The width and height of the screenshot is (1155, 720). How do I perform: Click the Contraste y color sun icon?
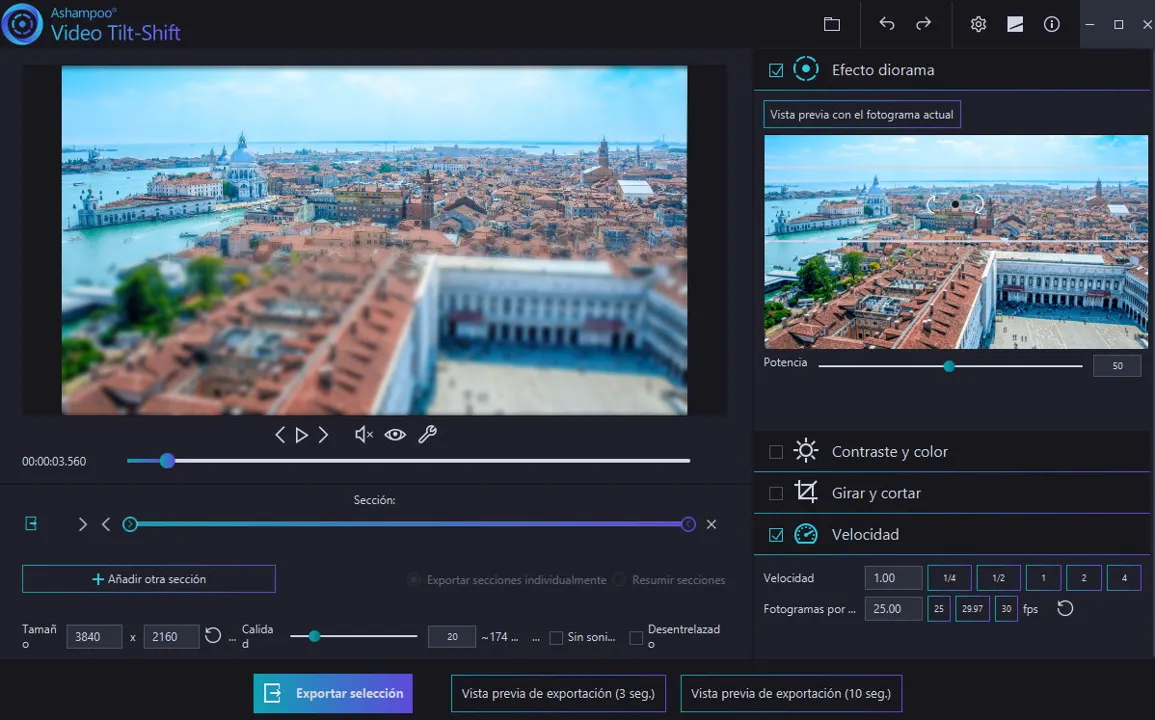[x=806, y=451]
